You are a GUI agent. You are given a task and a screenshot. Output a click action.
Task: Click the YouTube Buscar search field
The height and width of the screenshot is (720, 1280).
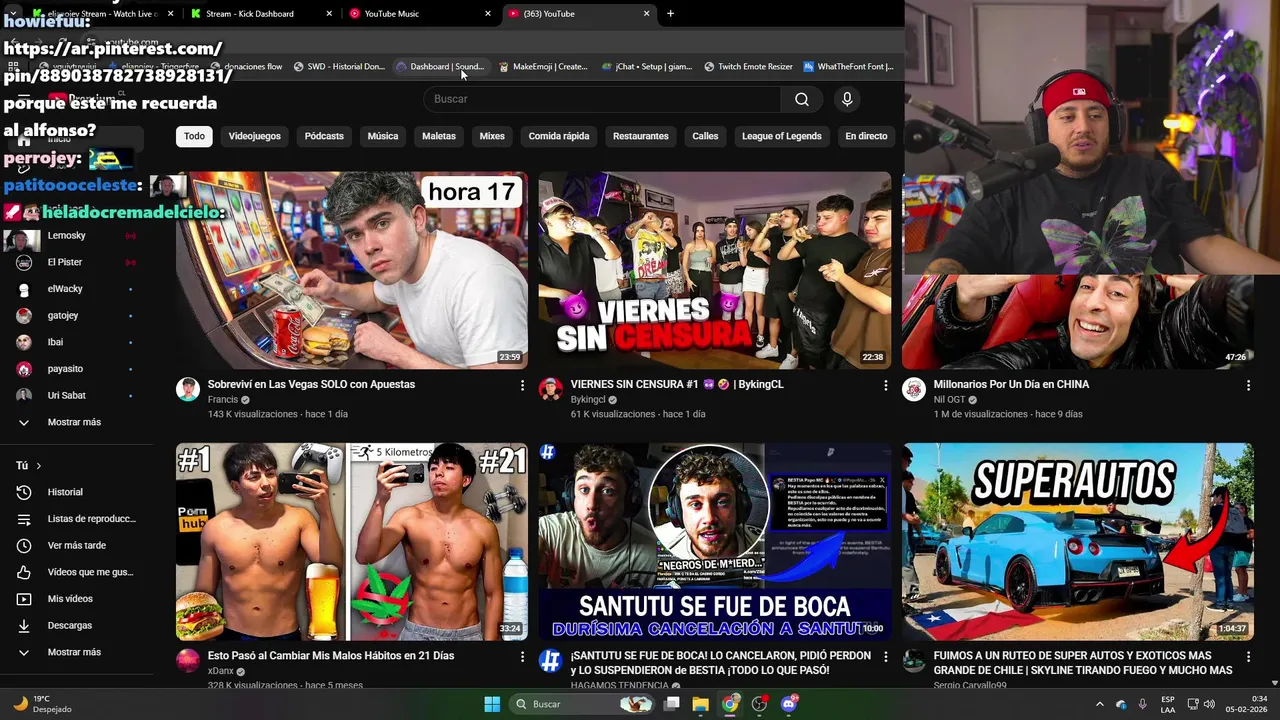(x=602, y=99)
